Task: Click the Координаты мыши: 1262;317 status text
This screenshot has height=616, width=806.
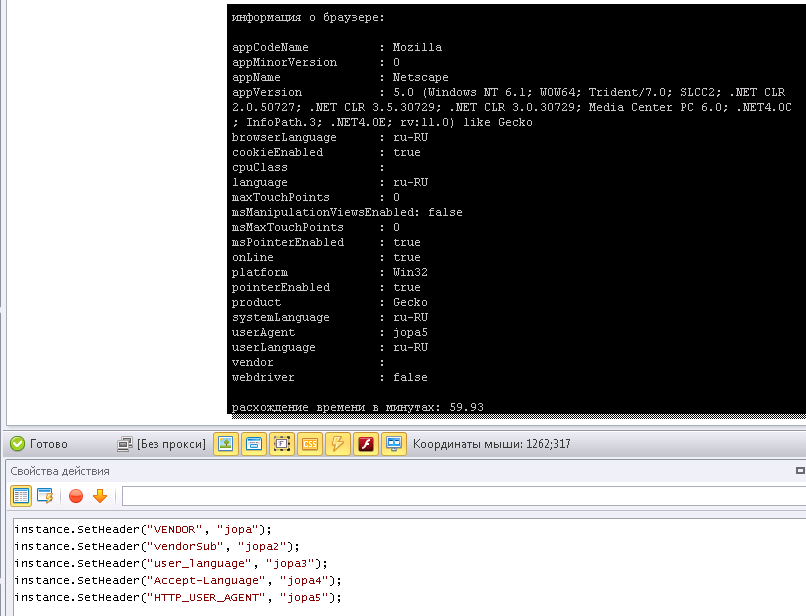Action: coord(492,444)
